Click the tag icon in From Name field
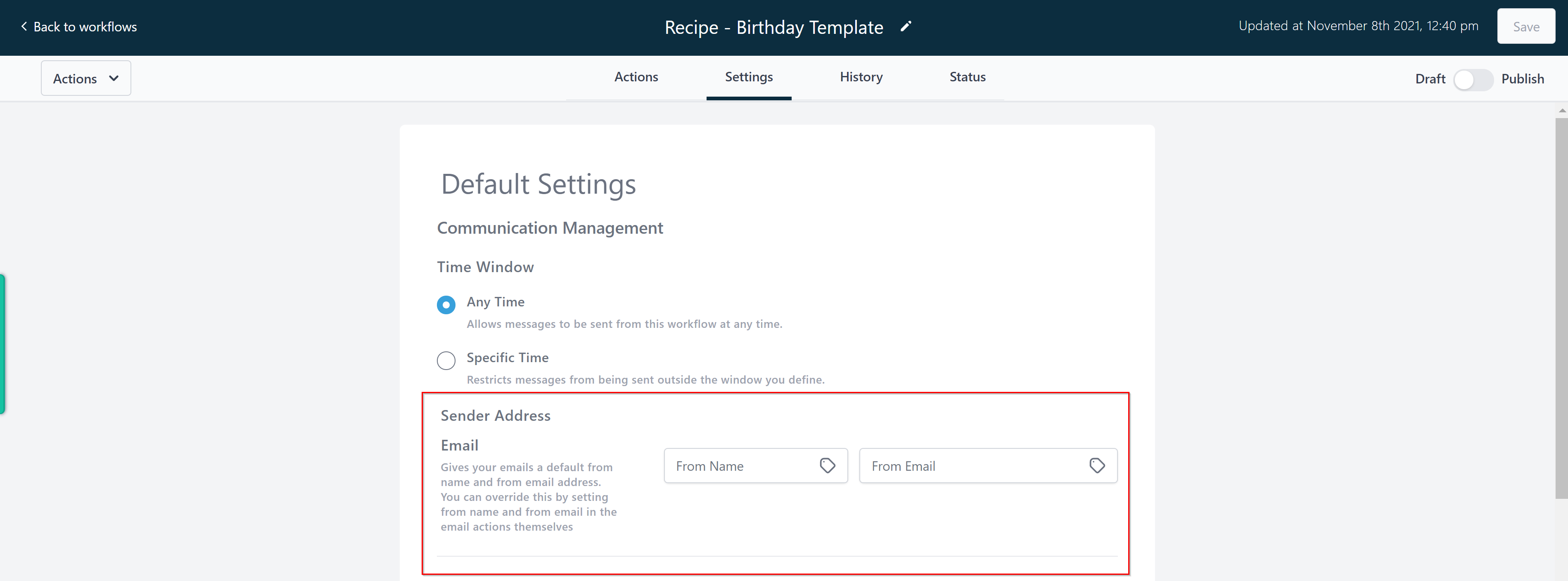1568x581 pixels. coord(827,465)
